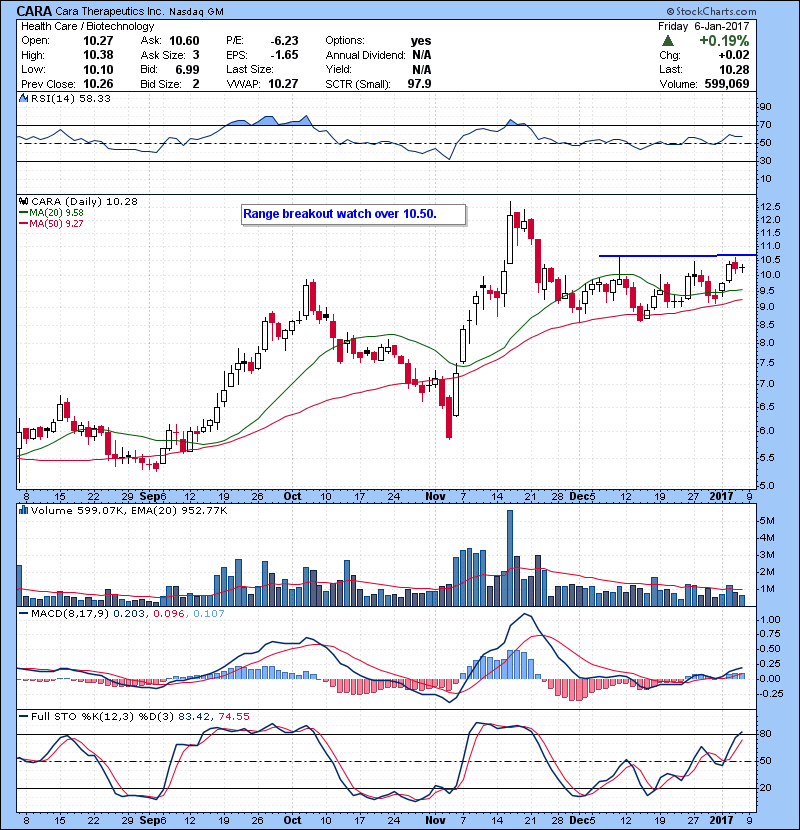Click the green MA(20) legend line
The height and width of the screenshot is (830, 800).
(x=23, y=212)
